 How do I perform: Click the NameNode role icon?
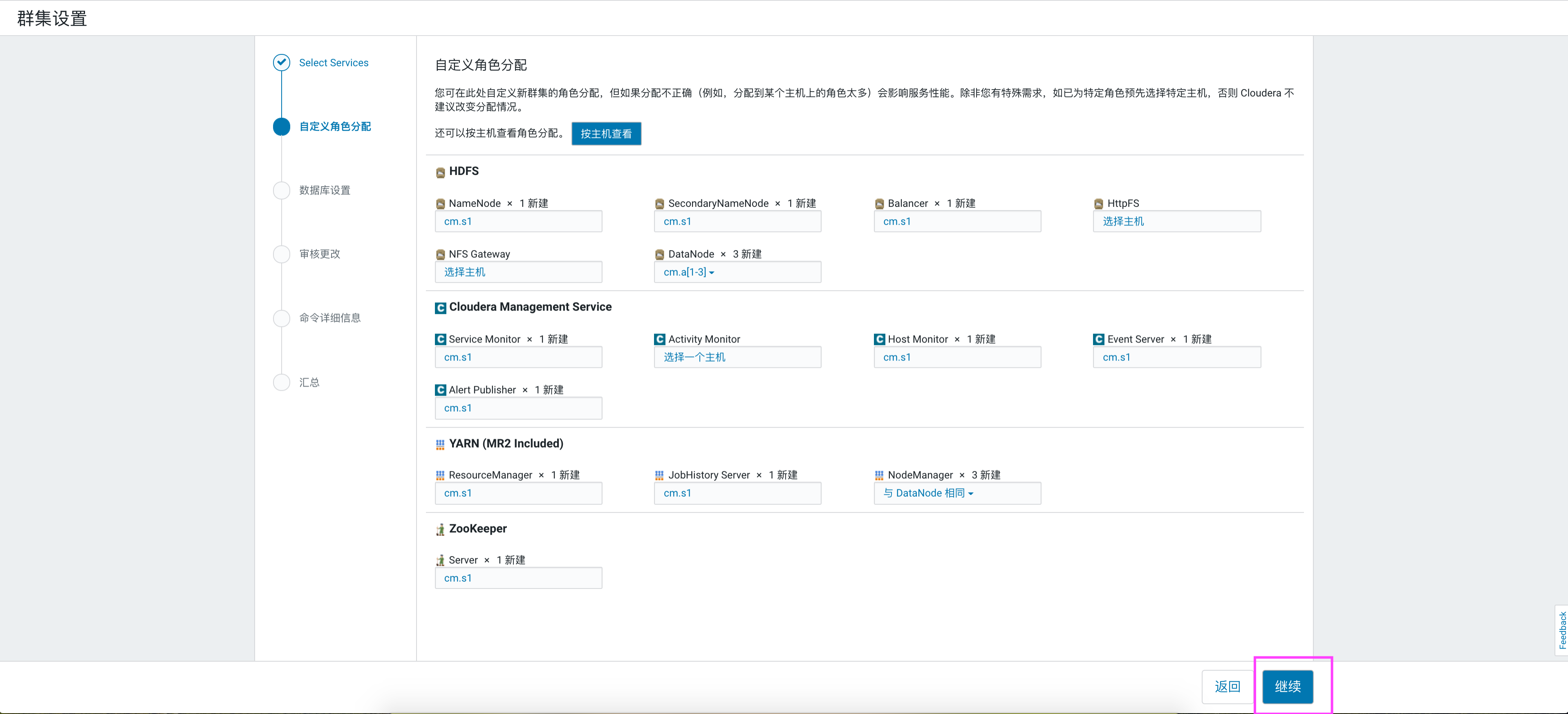[x=440, y=204]
